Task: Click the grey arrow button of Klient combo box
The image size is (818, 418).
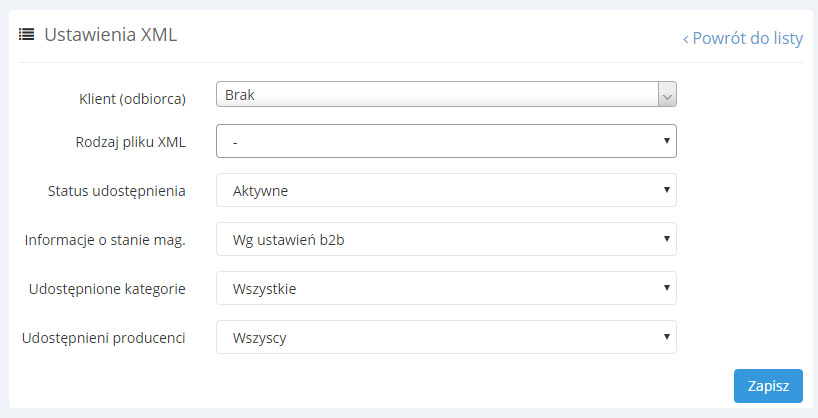Action: point(667,94)
